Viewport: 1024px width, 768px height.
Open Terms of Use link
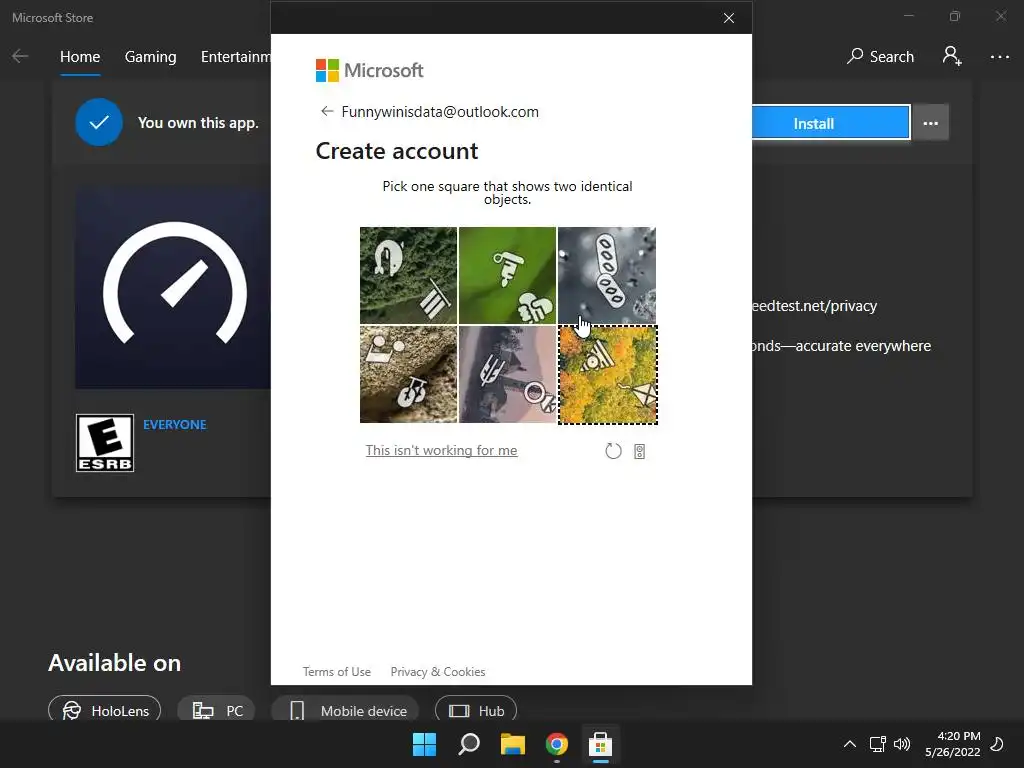[336, 671]
